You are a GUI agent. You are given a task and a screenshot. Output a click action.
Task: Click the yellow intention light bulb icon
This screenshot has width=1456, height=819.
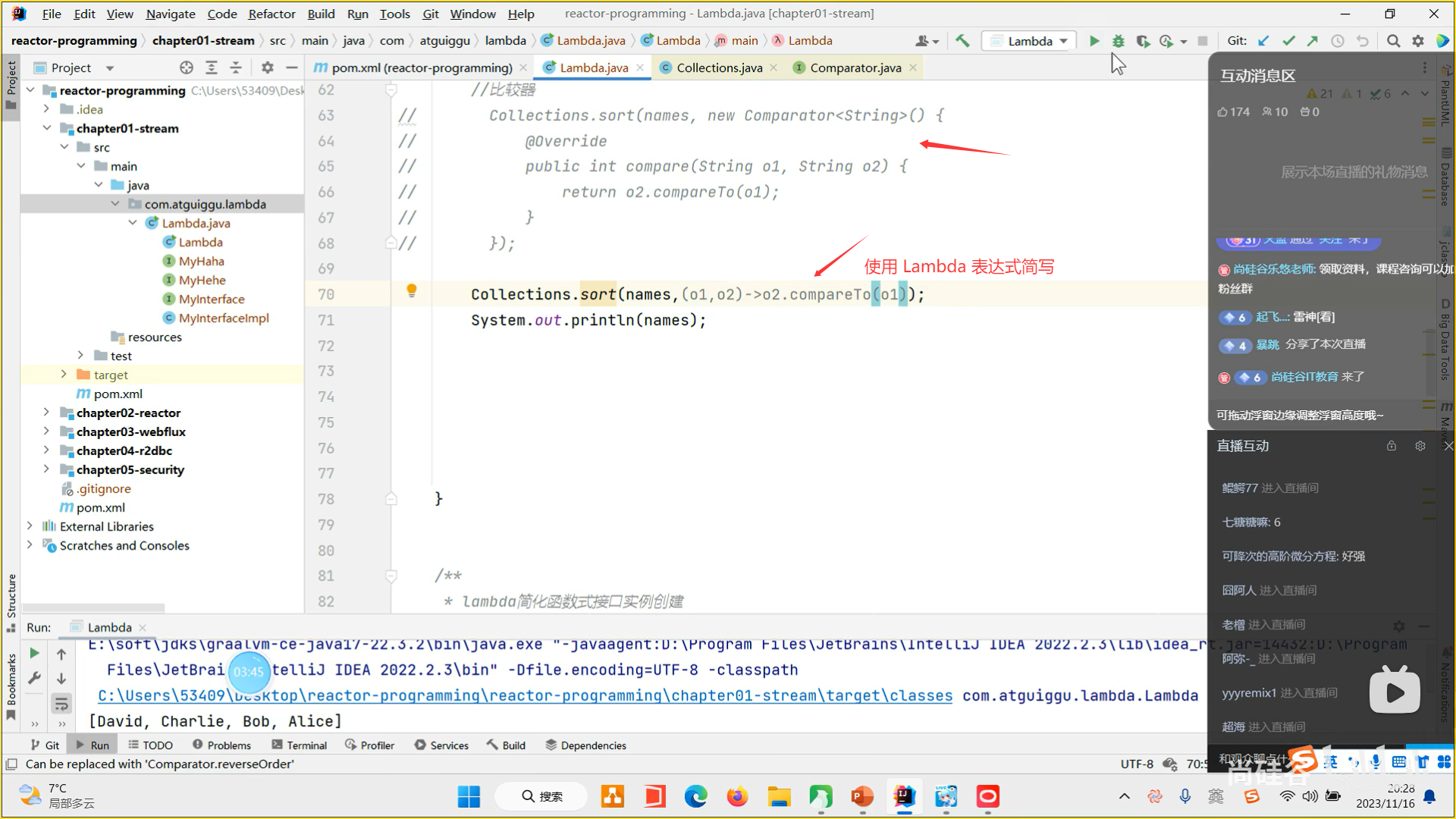pos(411,290)
